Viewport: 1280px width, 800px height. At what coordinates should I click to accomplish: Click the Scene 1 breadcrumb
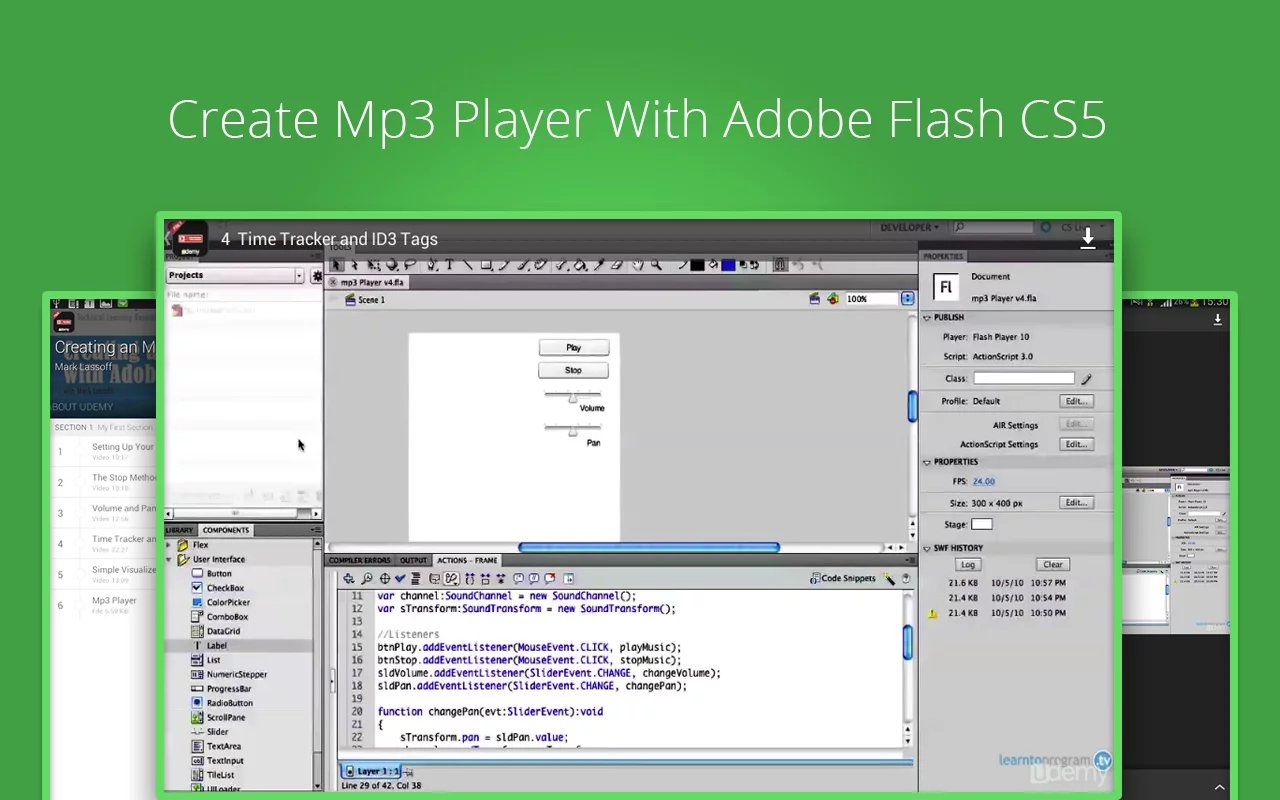(x=364, y=300)
